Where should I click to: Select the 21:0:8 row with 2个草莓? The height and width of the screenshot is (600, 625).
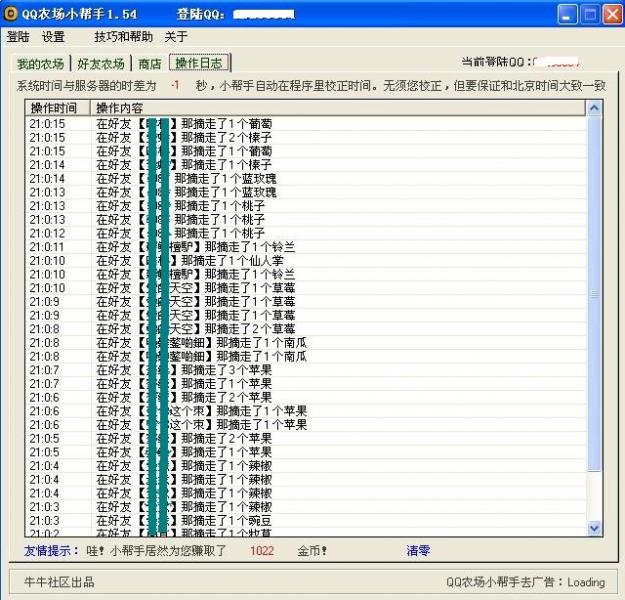[x=305, y=329]
